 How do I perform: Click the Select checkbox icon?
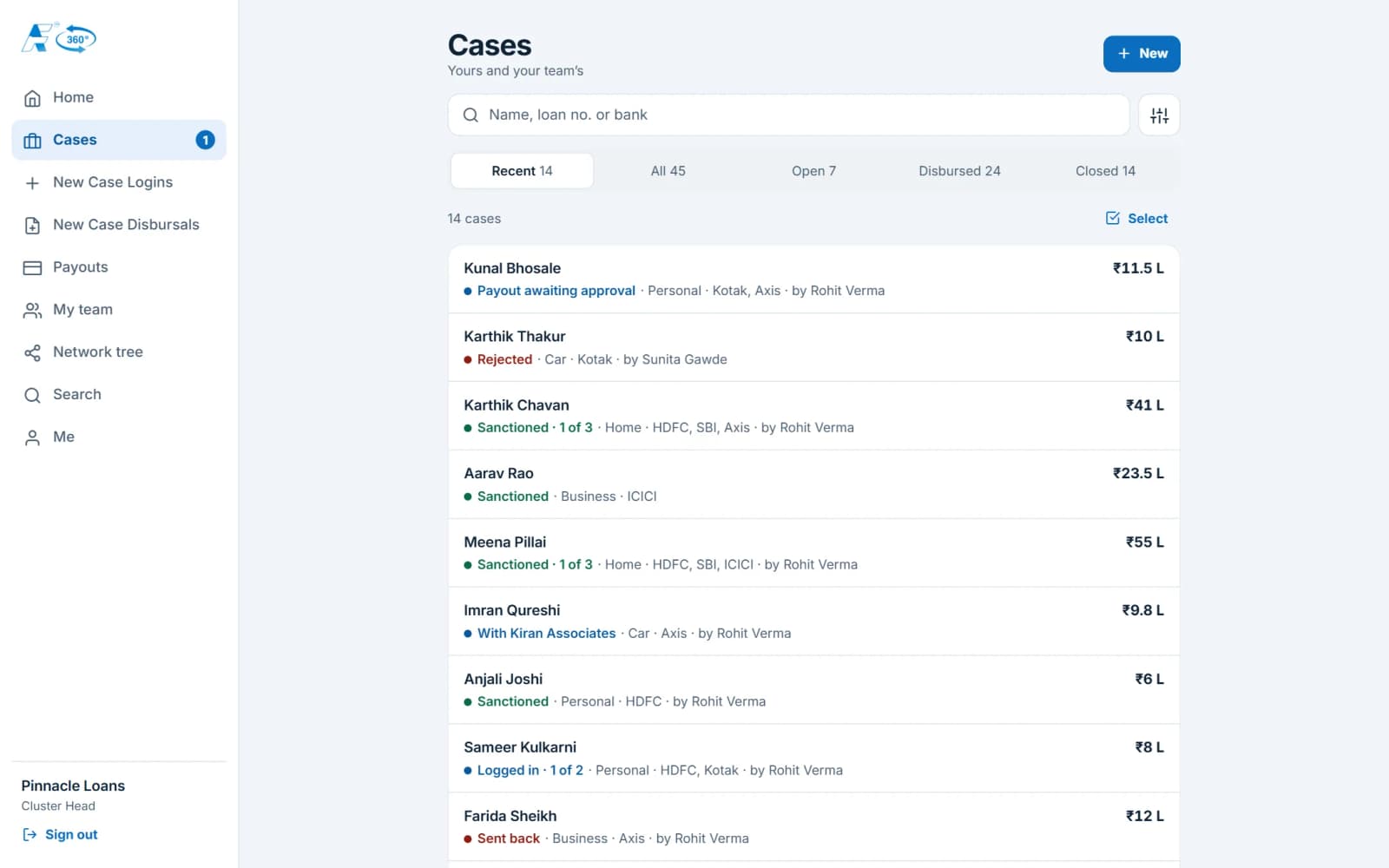[1113, 218]
